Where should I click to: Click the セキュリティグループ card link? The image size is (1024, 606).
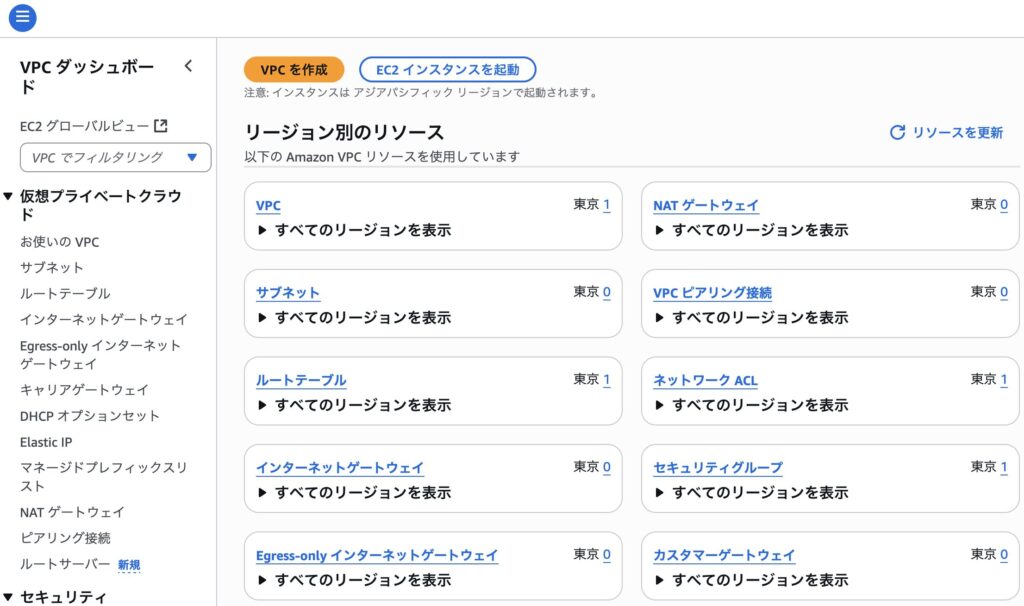717,467
